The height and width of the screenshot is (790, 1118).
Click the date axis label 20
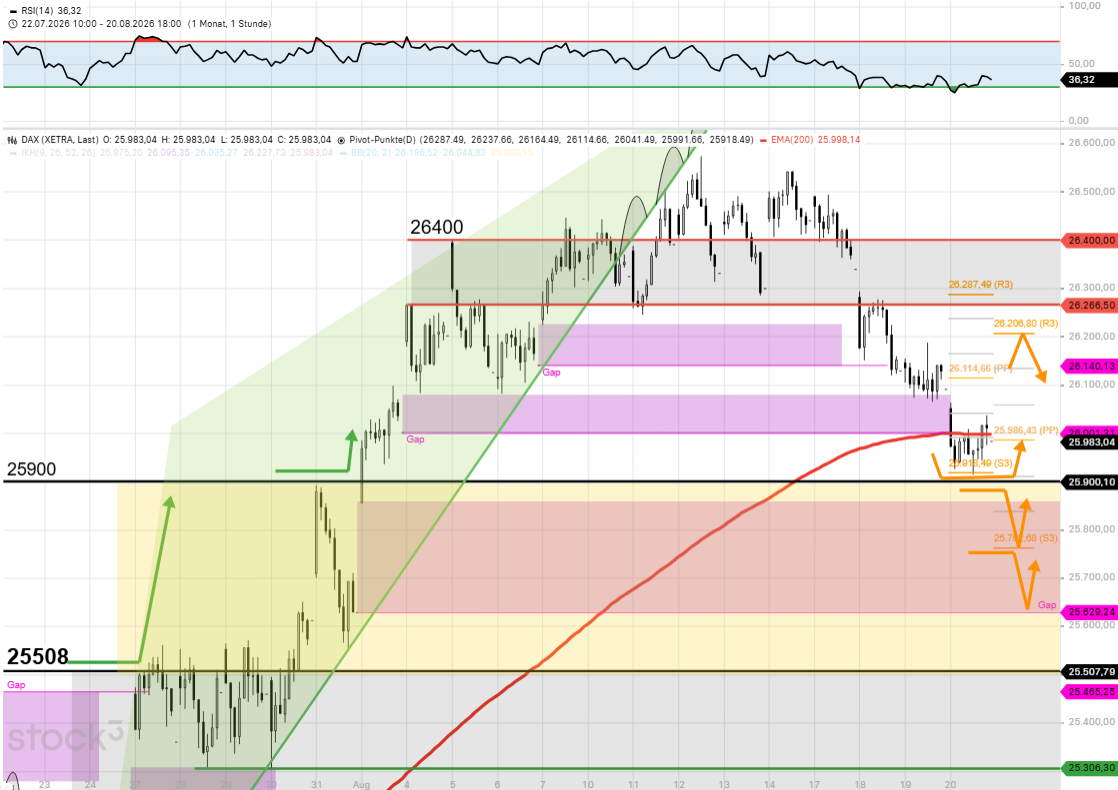click(x=950, y=785)
